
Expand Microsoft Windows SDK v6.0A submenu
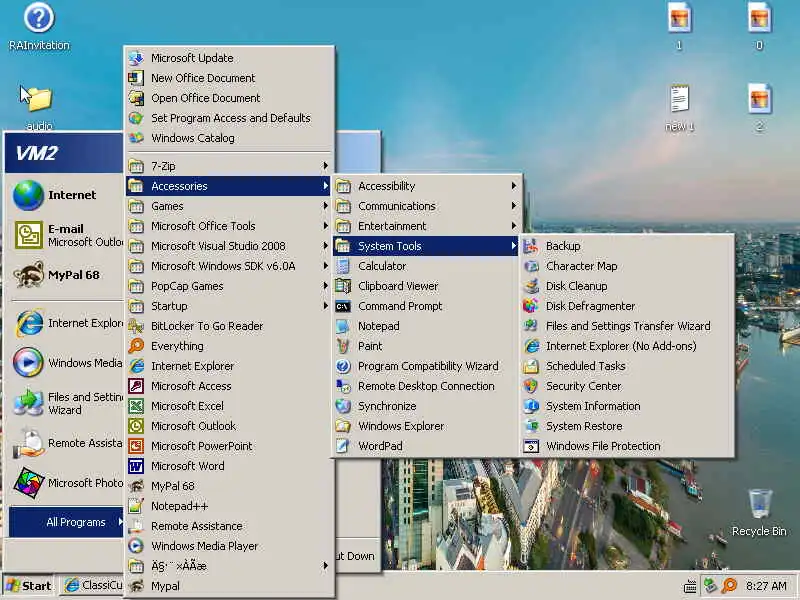[229, 266]
